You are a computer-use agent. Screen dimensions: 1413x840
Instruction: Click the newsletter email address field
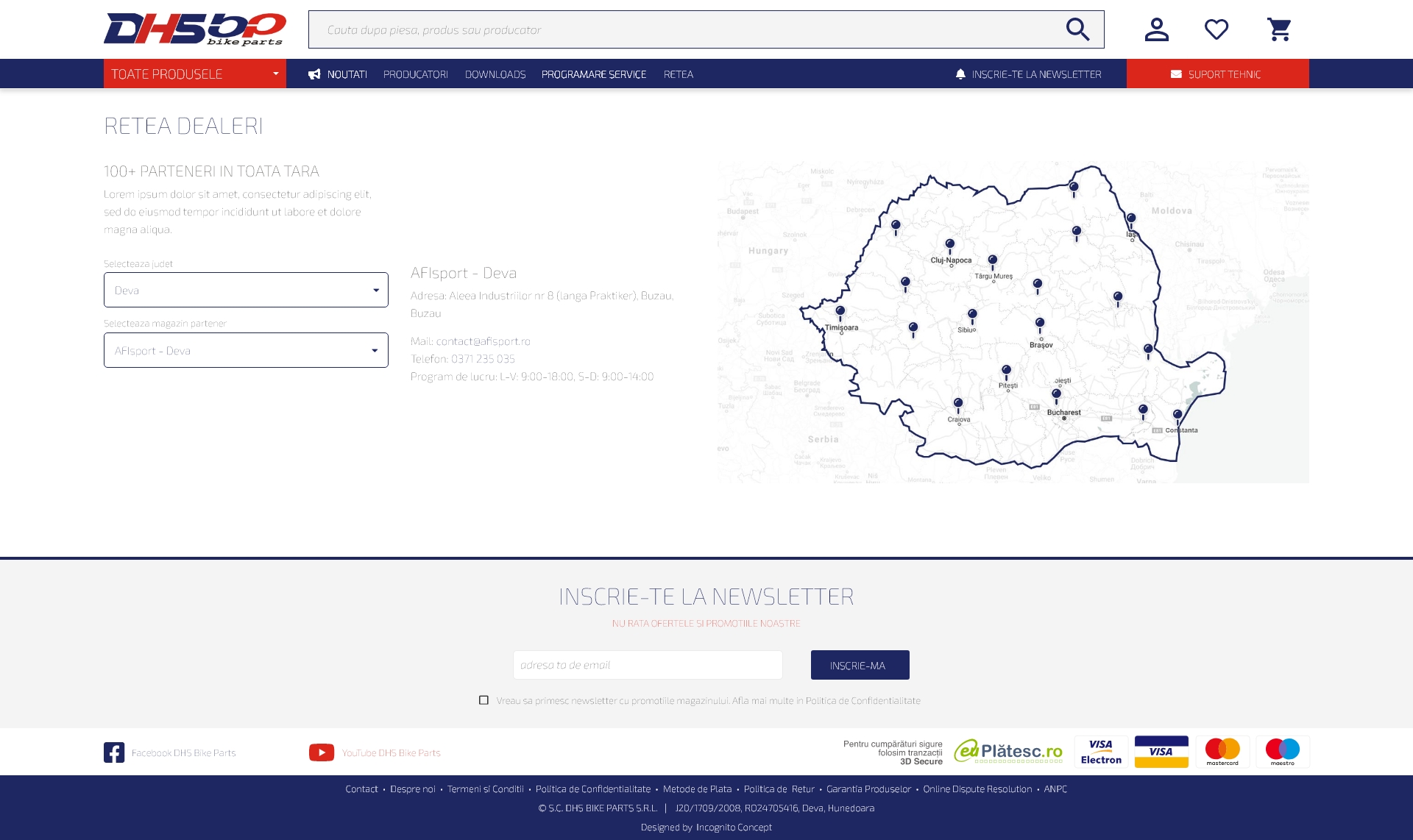tap(648, 665)
